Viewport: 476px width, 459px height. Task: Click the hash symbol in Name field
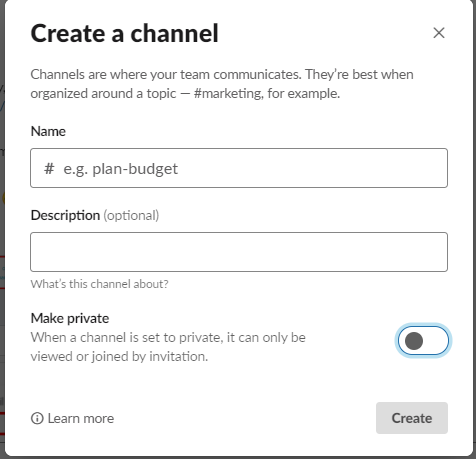coord(49,168)
